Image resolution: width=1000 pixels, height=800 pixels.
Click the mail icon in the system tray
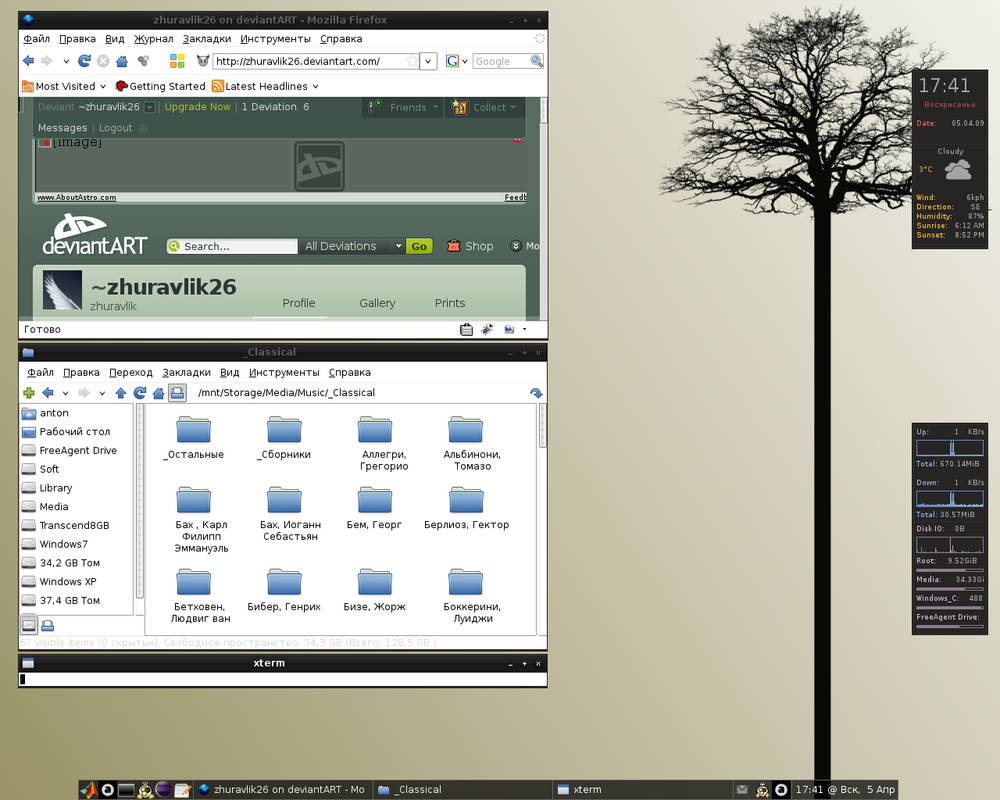(742, 789)
